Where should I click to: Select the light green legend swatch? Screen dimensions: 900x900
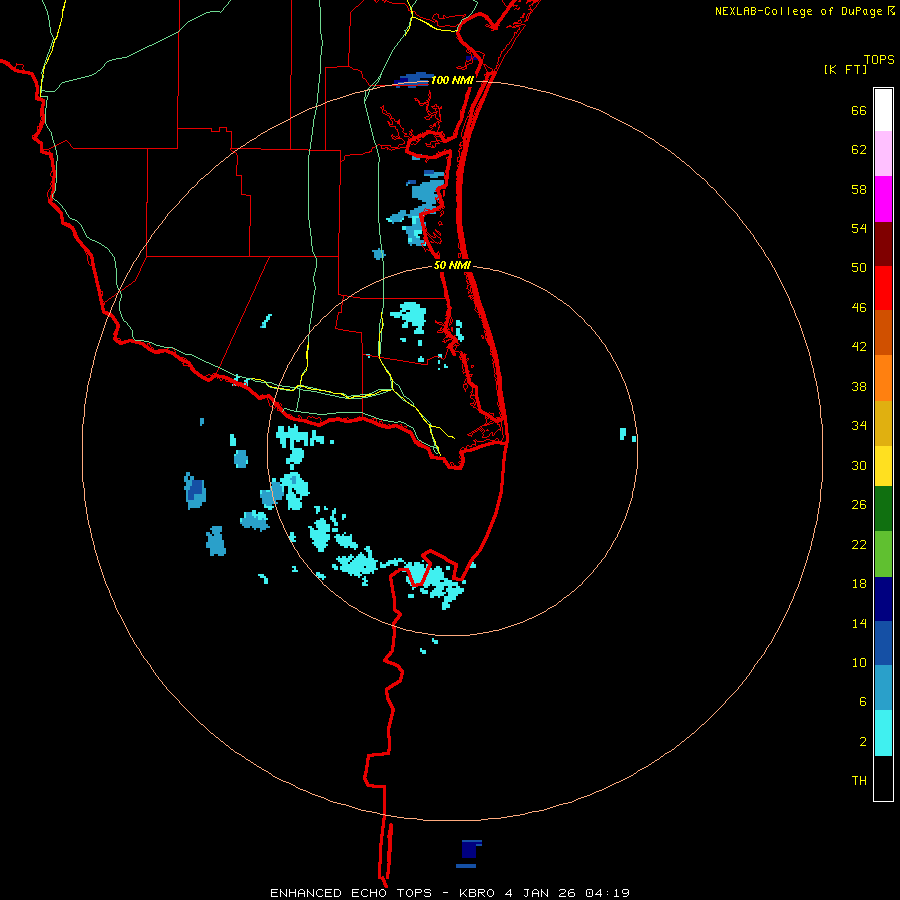883,554
